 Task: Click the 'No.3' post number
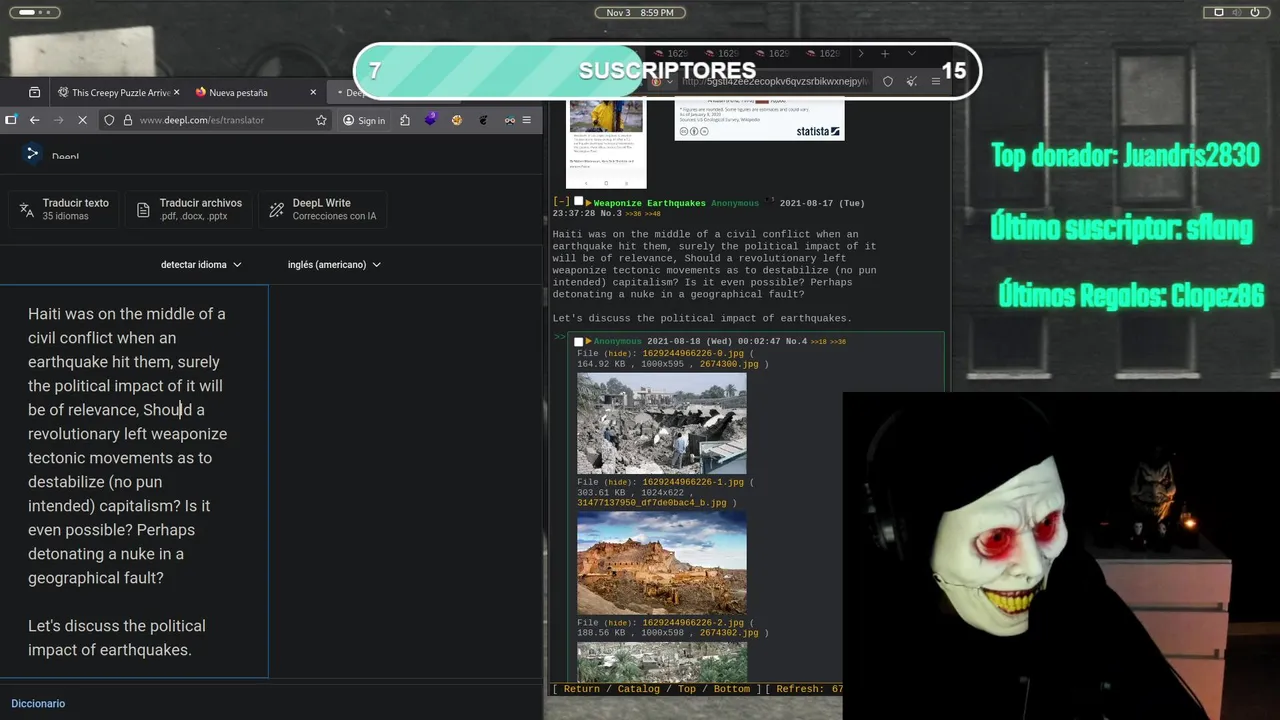click(x=611, y=213)
